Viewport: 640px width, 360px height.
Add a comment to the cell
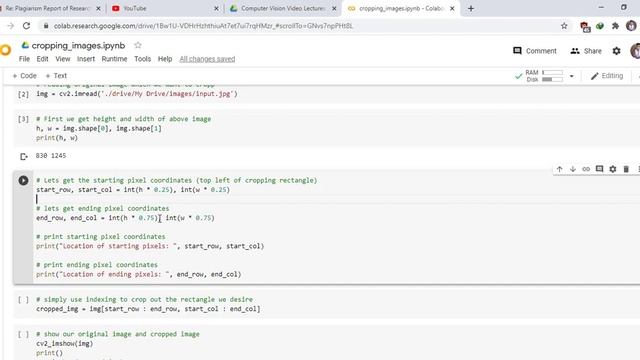pos(599,169)
